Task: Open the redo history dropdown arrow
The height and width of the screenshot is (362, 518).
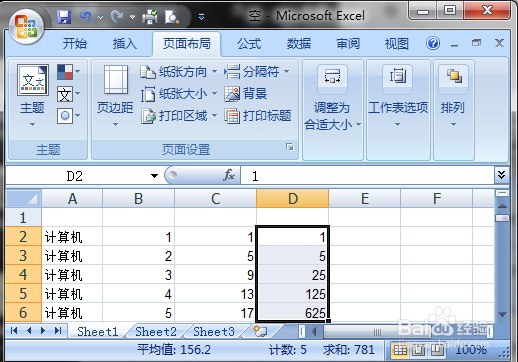Action: point(132,17)
